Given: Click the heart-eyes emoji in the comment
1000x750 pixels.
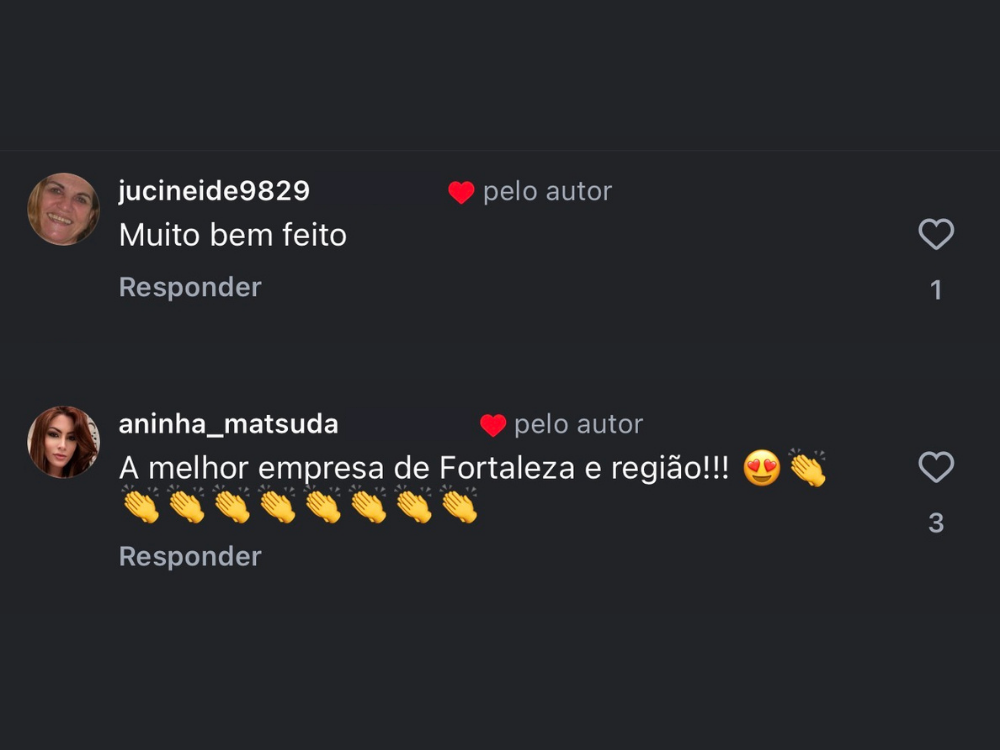Looking at the screenshot, I should [x=762, y=469].
